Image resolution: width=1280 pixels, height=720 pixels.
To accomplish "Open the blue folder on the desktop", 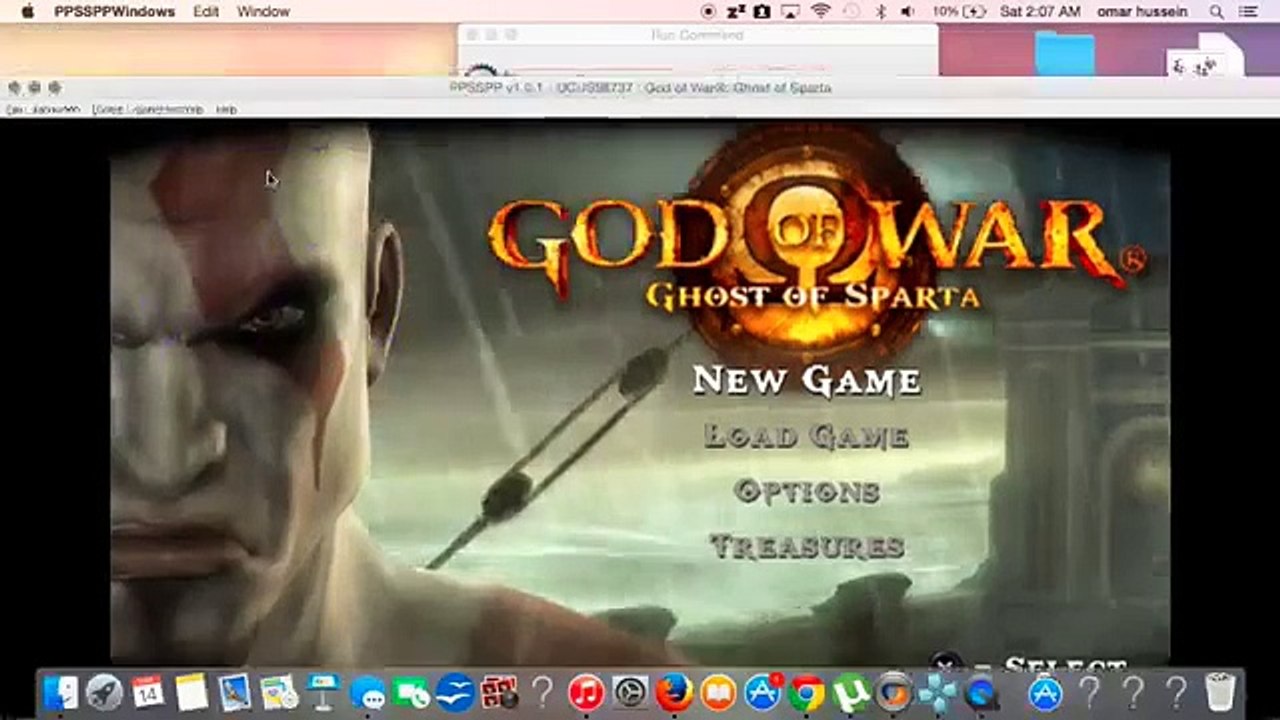I will point(1064,53).
